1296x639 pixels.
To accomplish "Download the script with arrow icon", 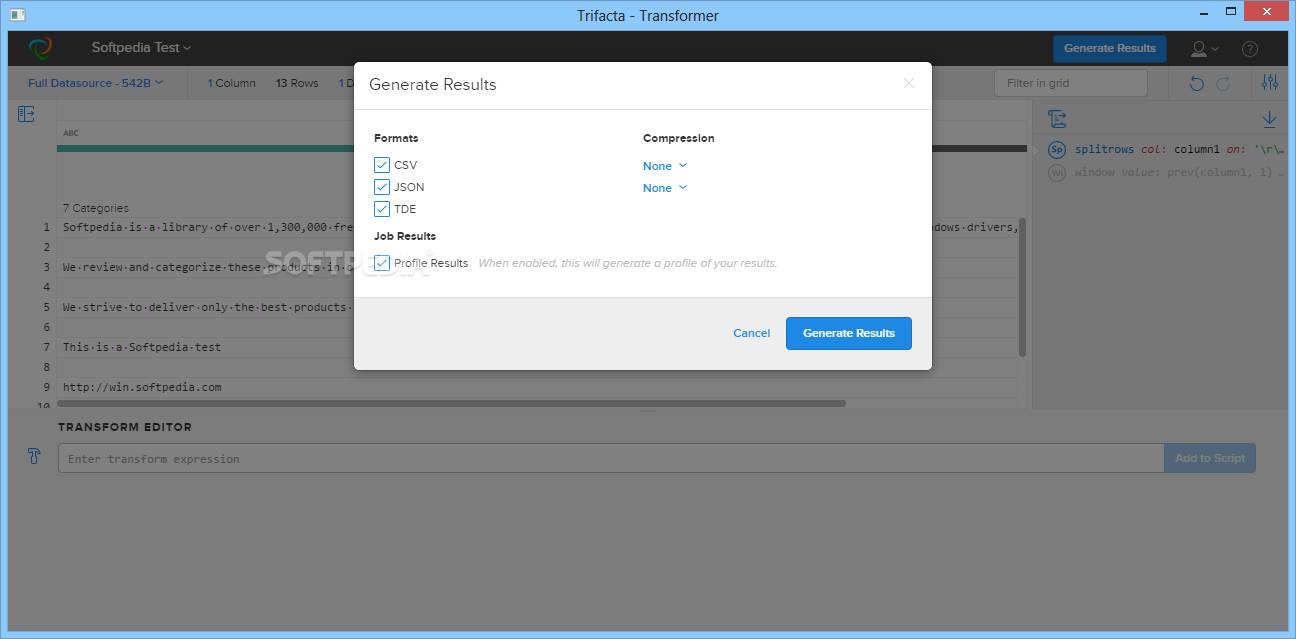I will (1269, 119).
